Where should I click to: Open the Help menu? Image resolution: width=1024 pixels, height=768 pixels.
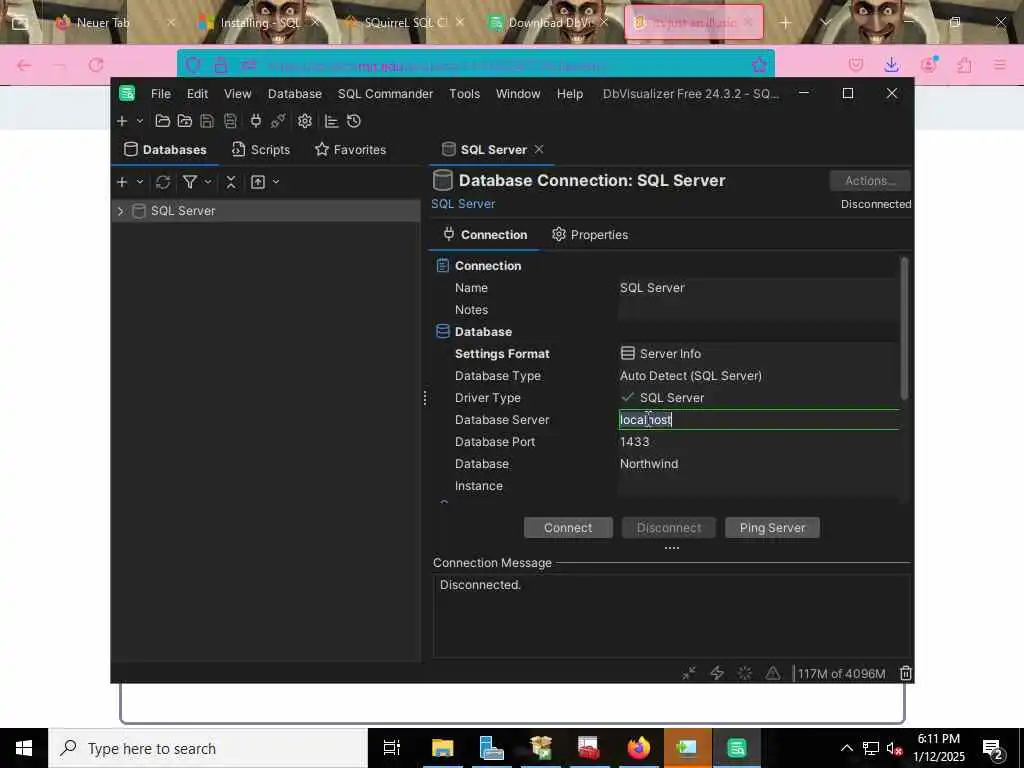[x=569, y=94]
